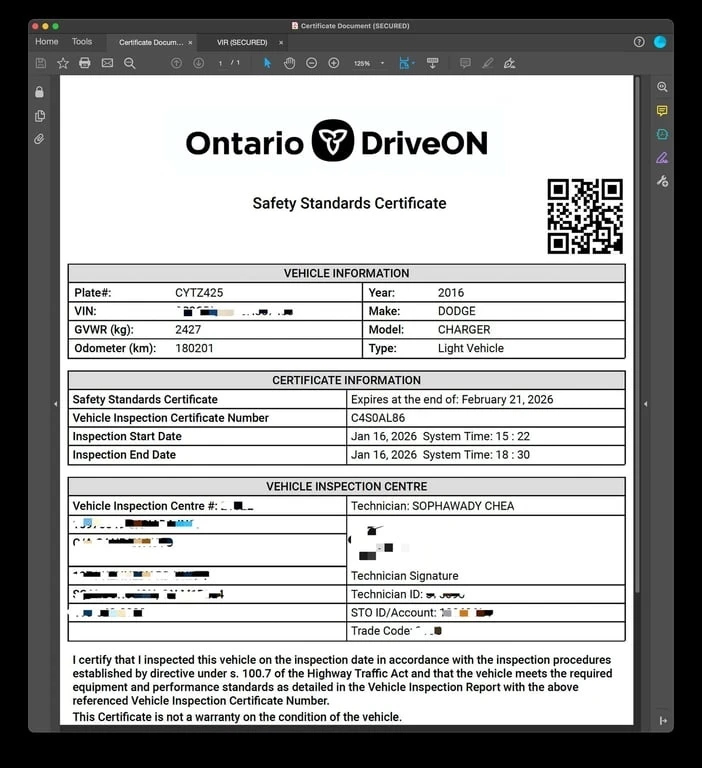Zoom out with the minus button

[311, 63]
